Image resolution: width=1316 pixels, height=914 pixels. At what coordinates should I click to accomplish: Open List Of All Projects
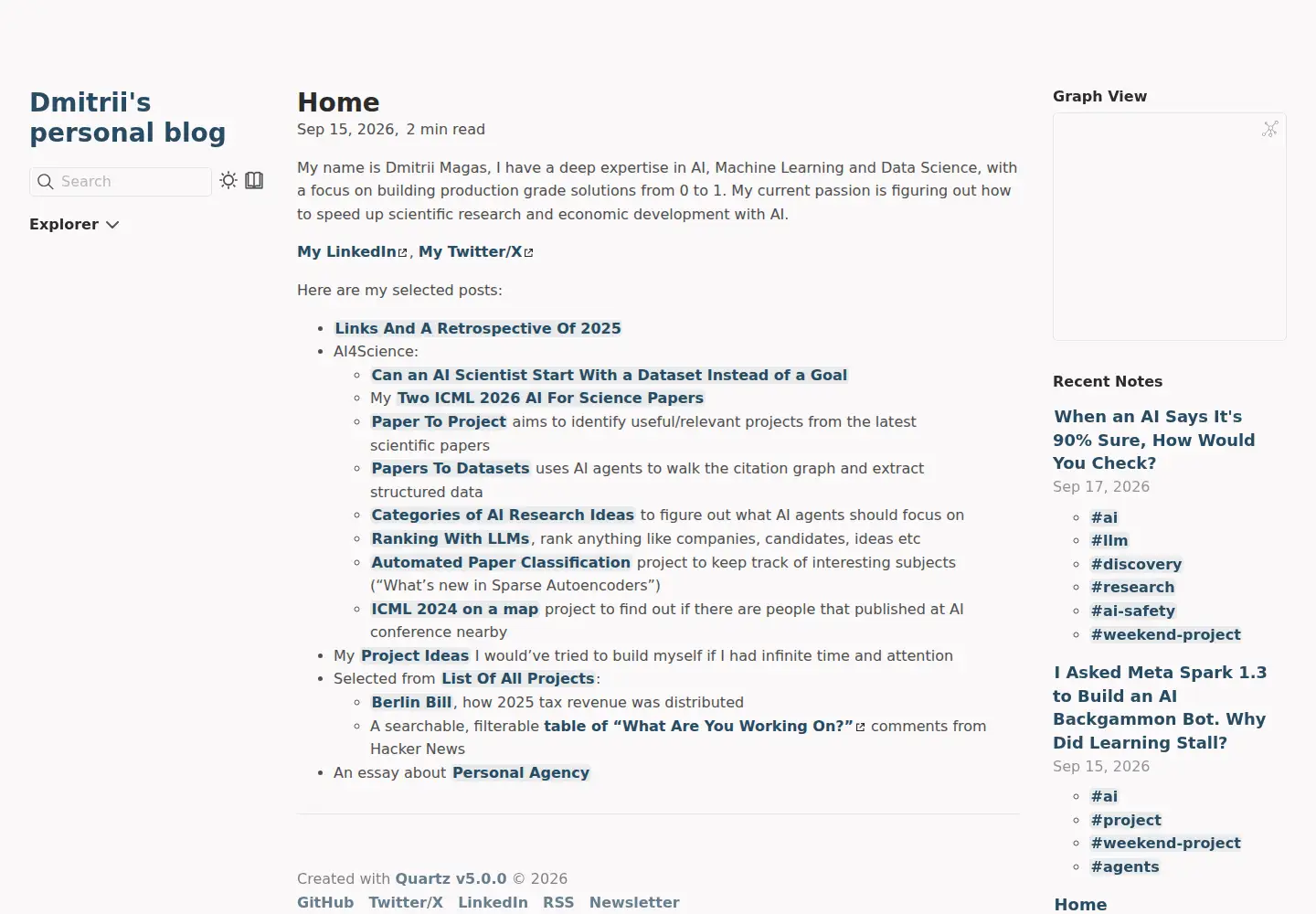(518, 678)
